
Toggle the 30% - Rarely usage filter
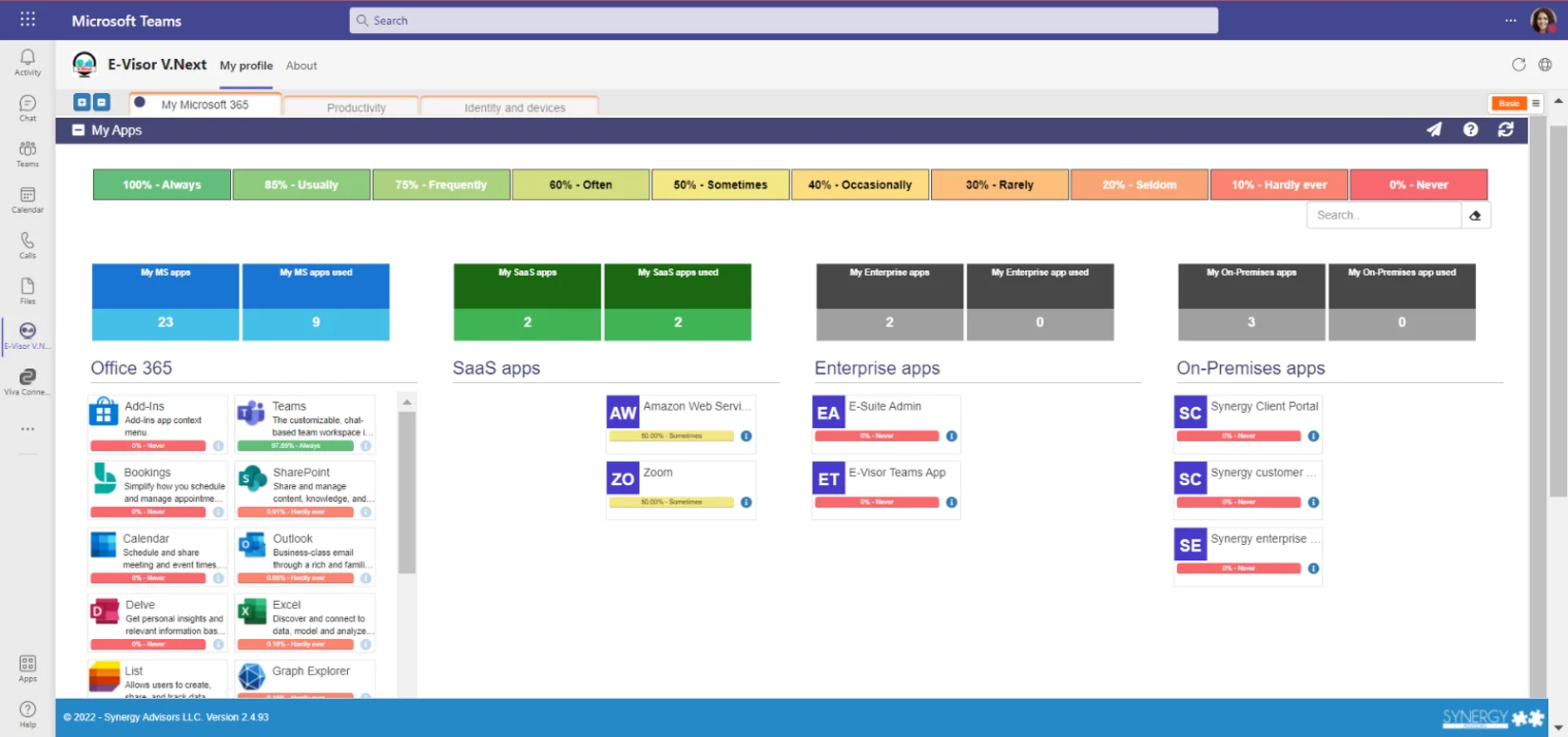[x=1000, y=184]
